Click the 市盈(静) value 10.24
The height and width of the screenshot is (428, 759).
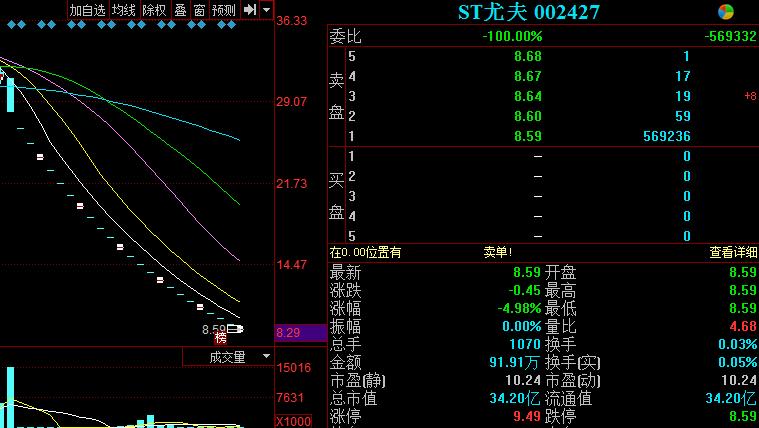tap(523, 380)
